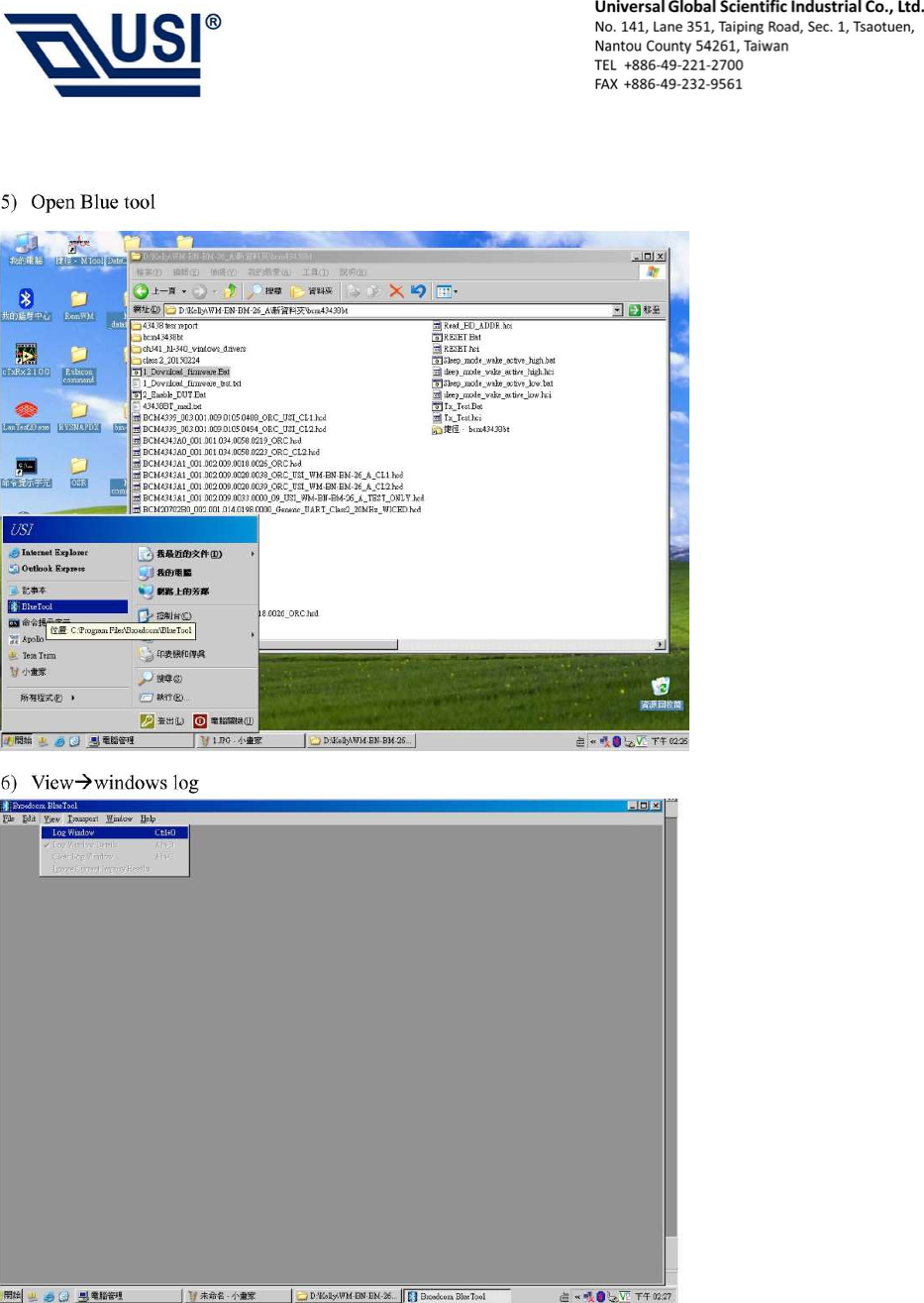The height and width of the screenshot is (1303, 924).
Task: Click the green Go button beside the address bar
Action: (x=644, y=310)
